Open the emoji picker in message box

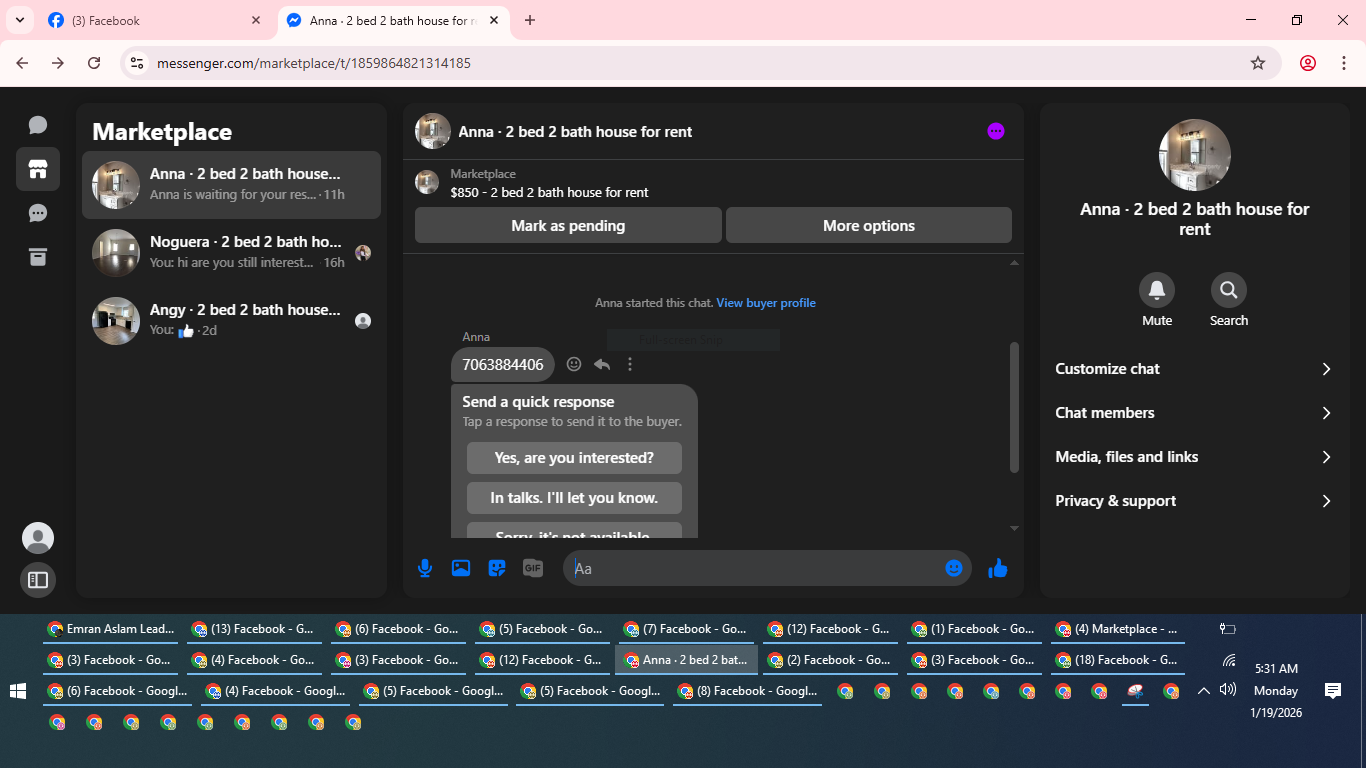[954, 568]
